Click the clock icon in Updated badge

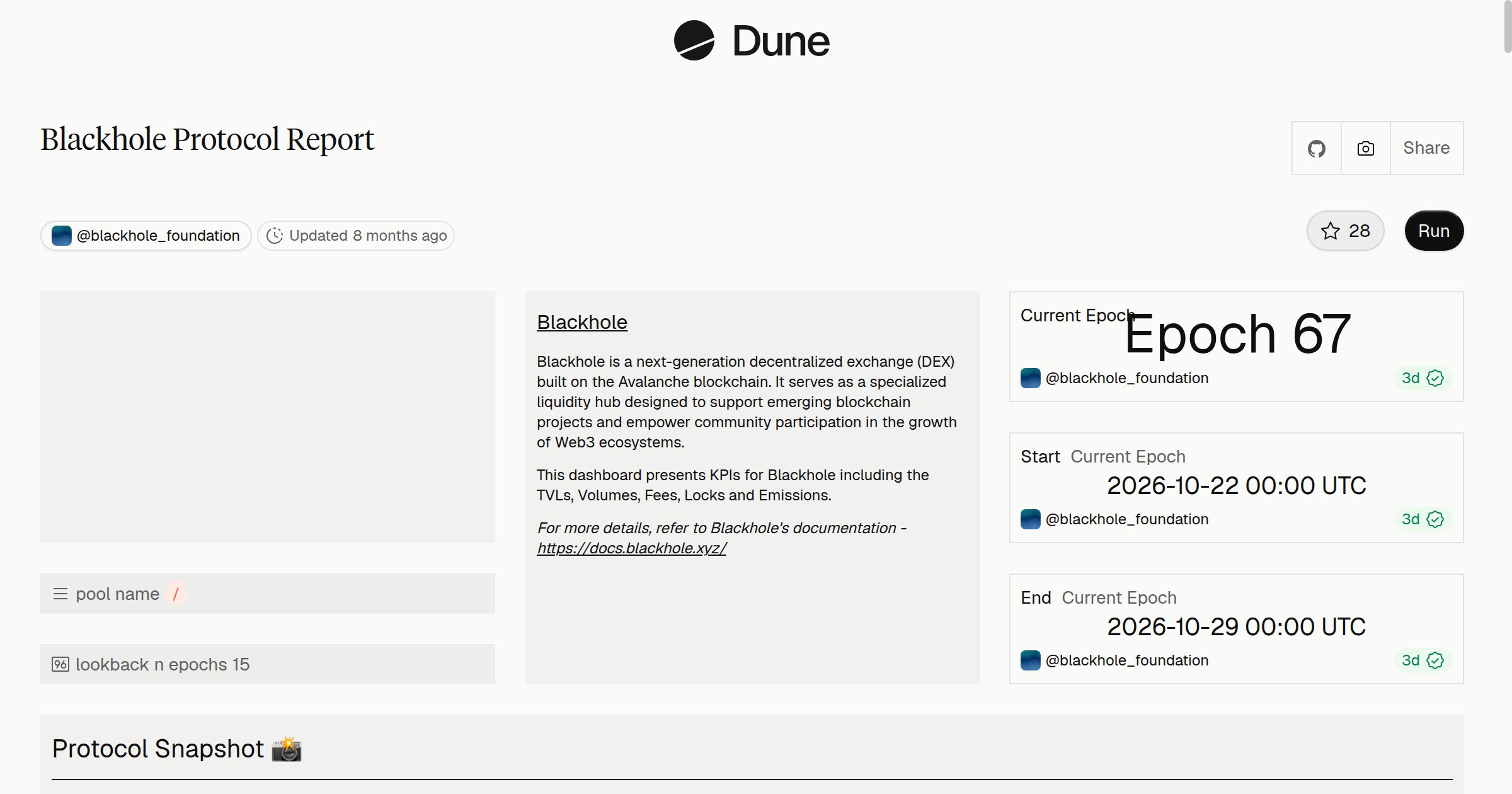(x=275, y=236)
